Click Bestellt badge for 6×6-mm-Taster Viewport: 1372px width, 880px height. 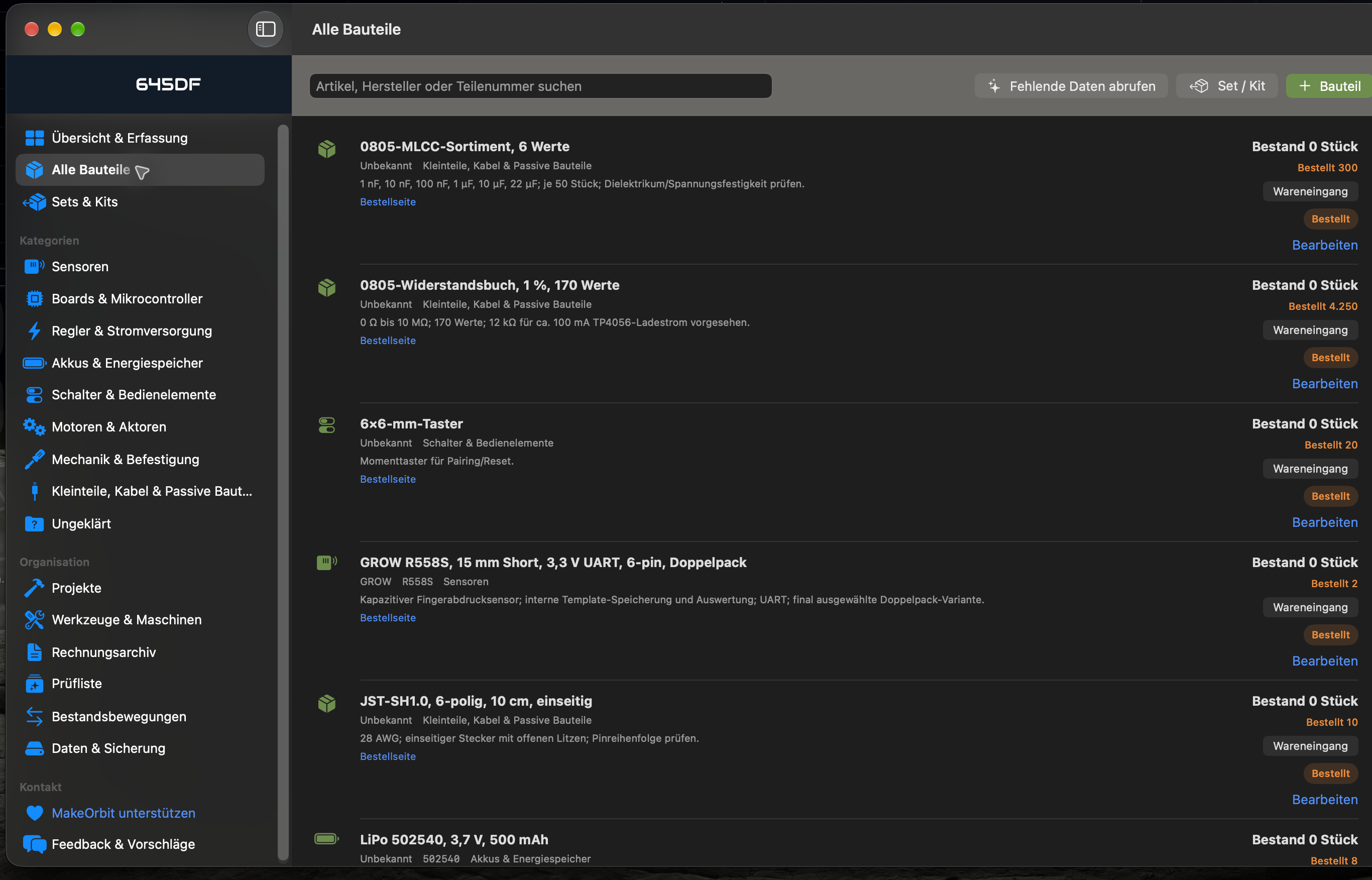point(1331,496)
